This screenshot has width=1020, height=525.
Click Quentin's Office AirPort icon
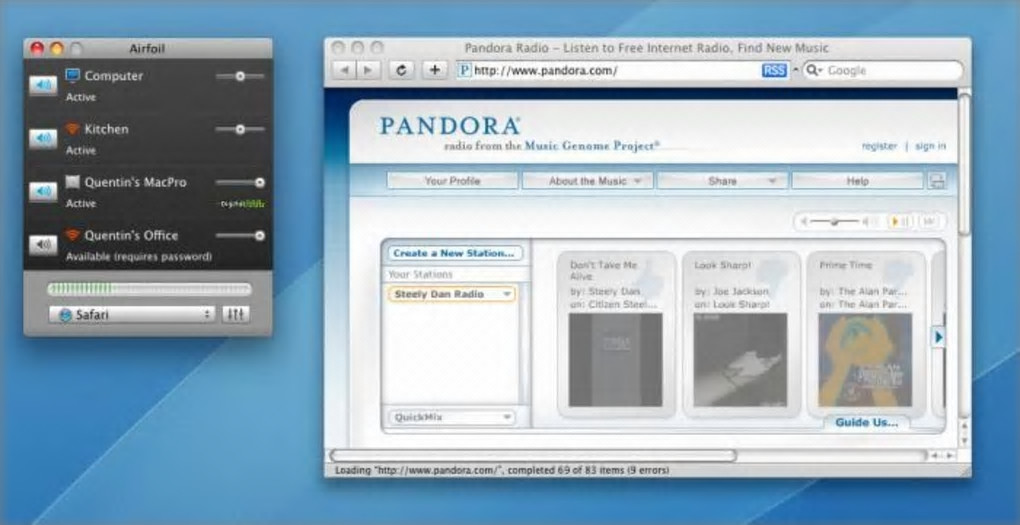pyautogui.click(x=73, y=236)
